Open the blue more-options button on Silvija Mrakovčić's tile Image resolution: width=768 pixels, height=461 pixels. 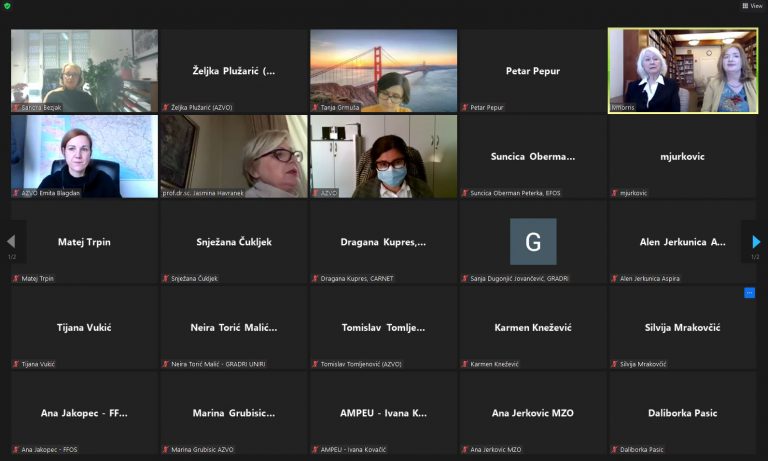[749, 293]
